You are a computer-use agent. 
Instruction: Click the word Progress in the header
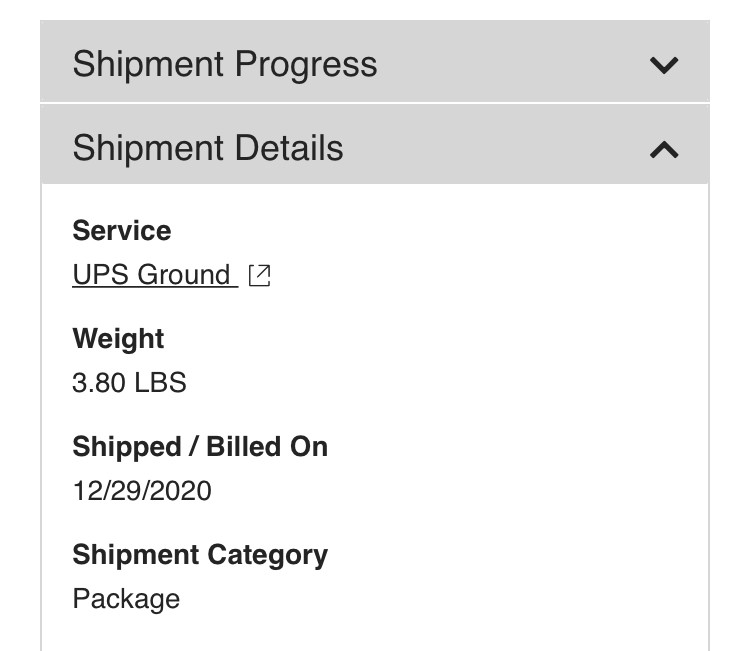[x=306, y=65]
